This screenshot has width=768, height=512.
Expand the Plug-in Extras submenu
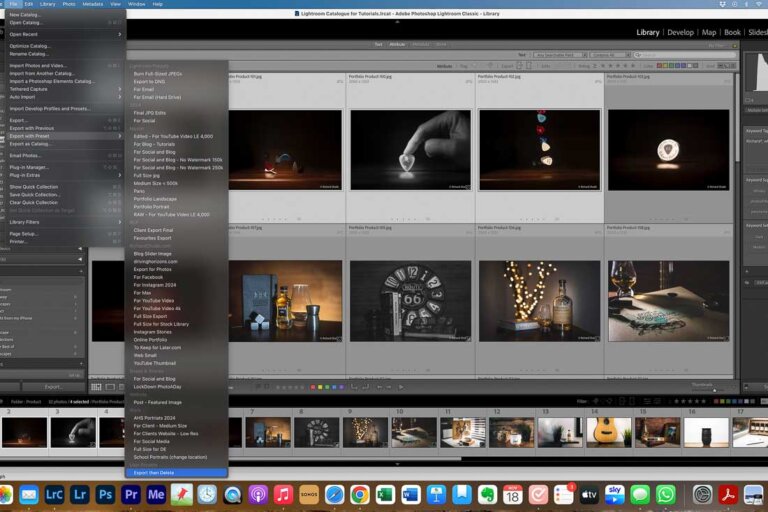point(64,175)
